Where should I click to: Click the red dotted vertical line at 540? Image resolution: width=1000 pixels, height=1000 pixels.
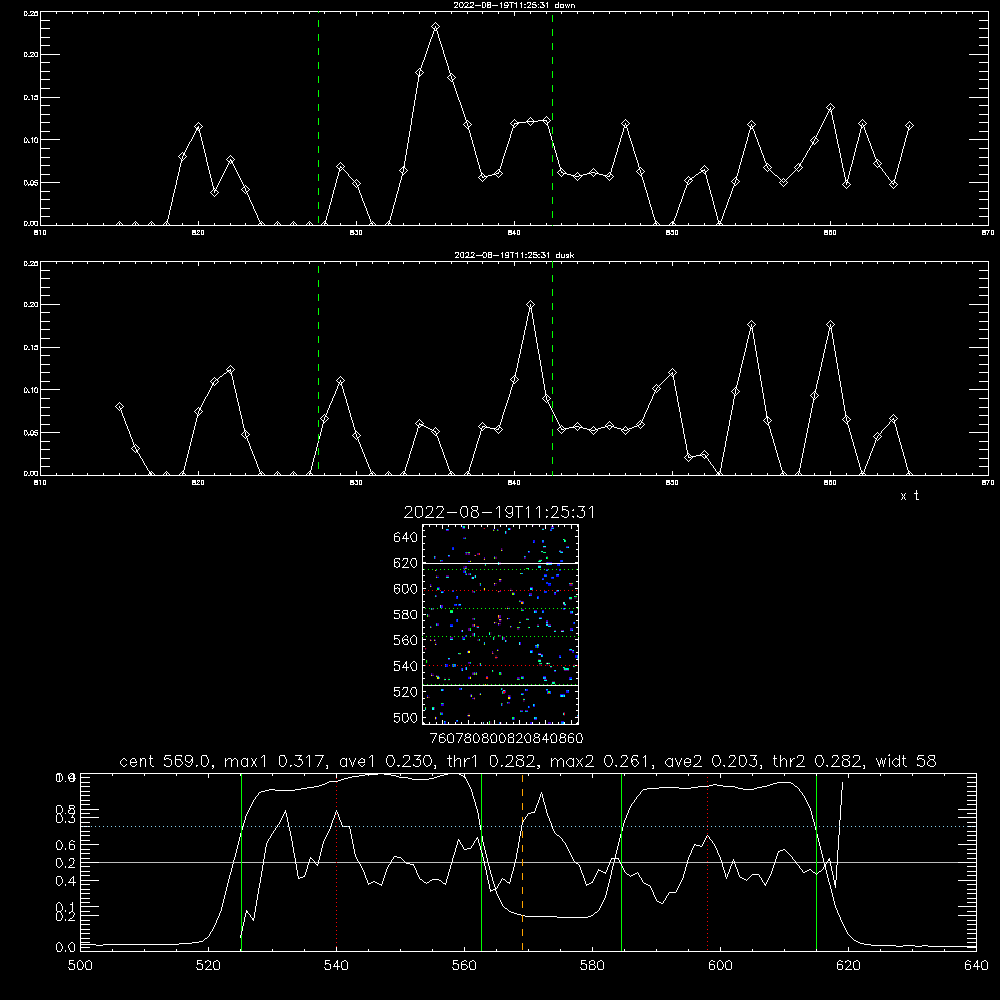[337, 862]
